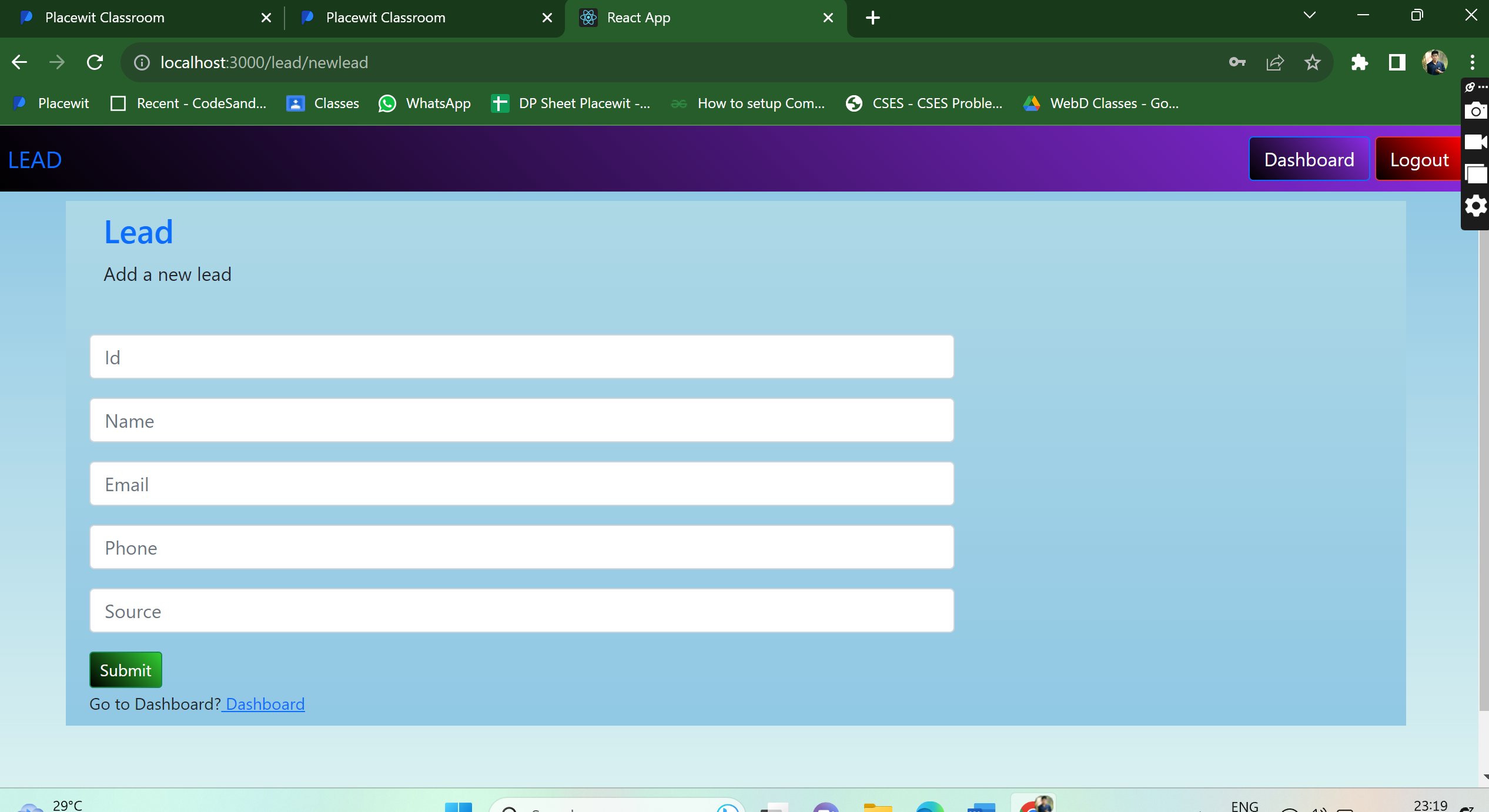Click the camera screenshot icon in side toolbar

(x=1475, y=110)
